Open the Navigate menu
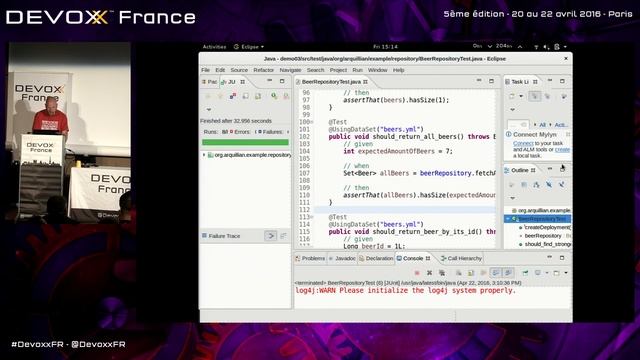 coord(290,70)
